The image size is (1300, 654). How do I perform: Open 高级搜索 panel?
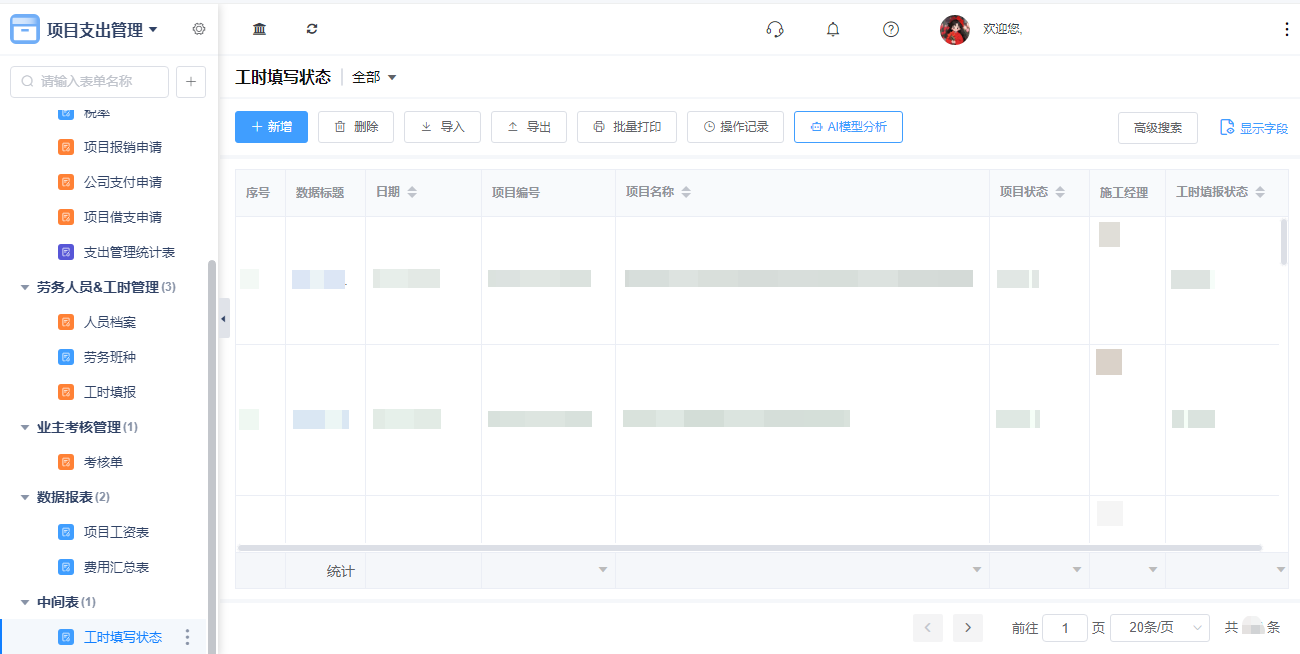point(1158,128)
